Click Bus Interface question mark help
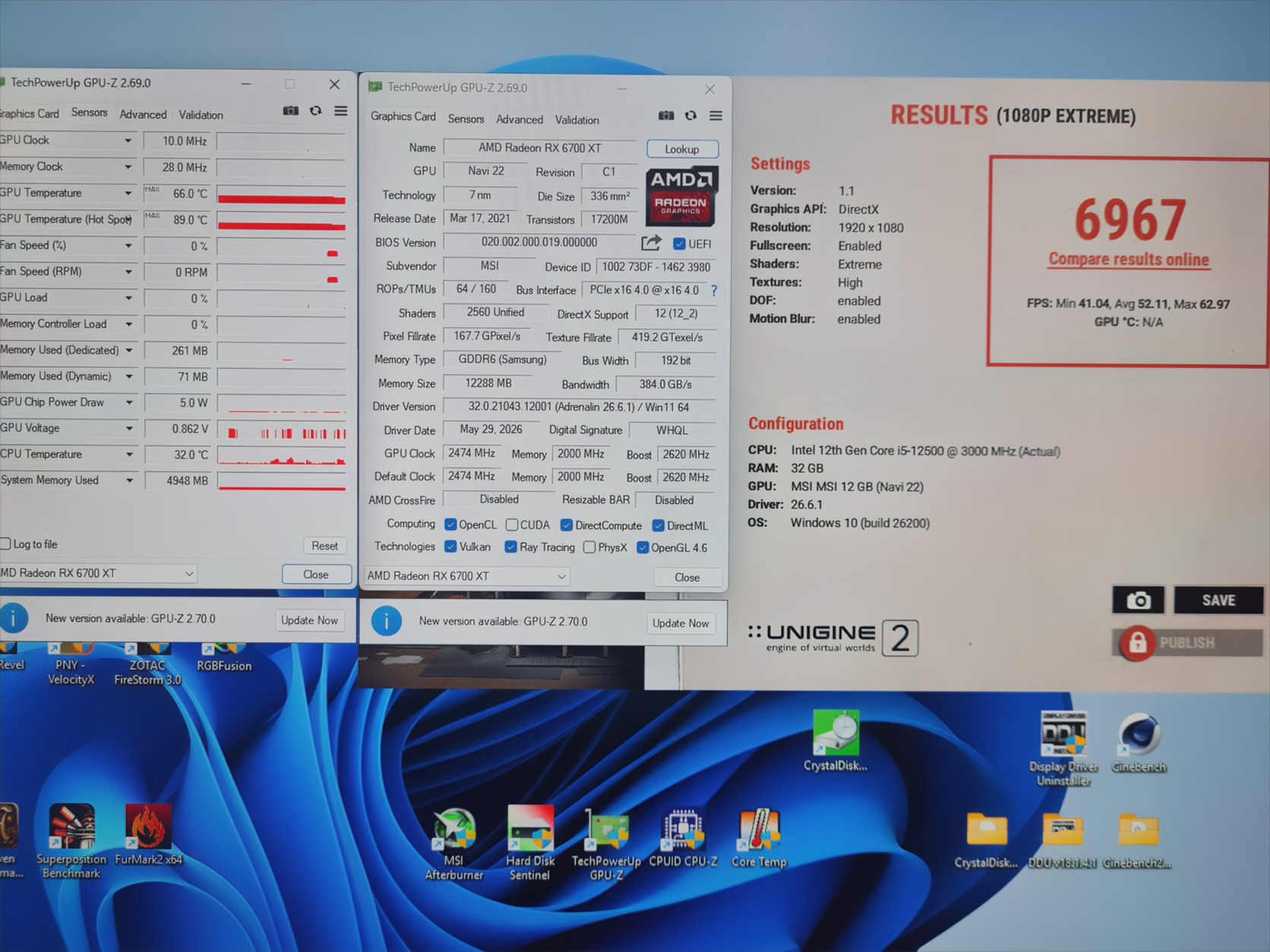Image resolution: width=1270 pixels, height=952 pixels. 714,290
